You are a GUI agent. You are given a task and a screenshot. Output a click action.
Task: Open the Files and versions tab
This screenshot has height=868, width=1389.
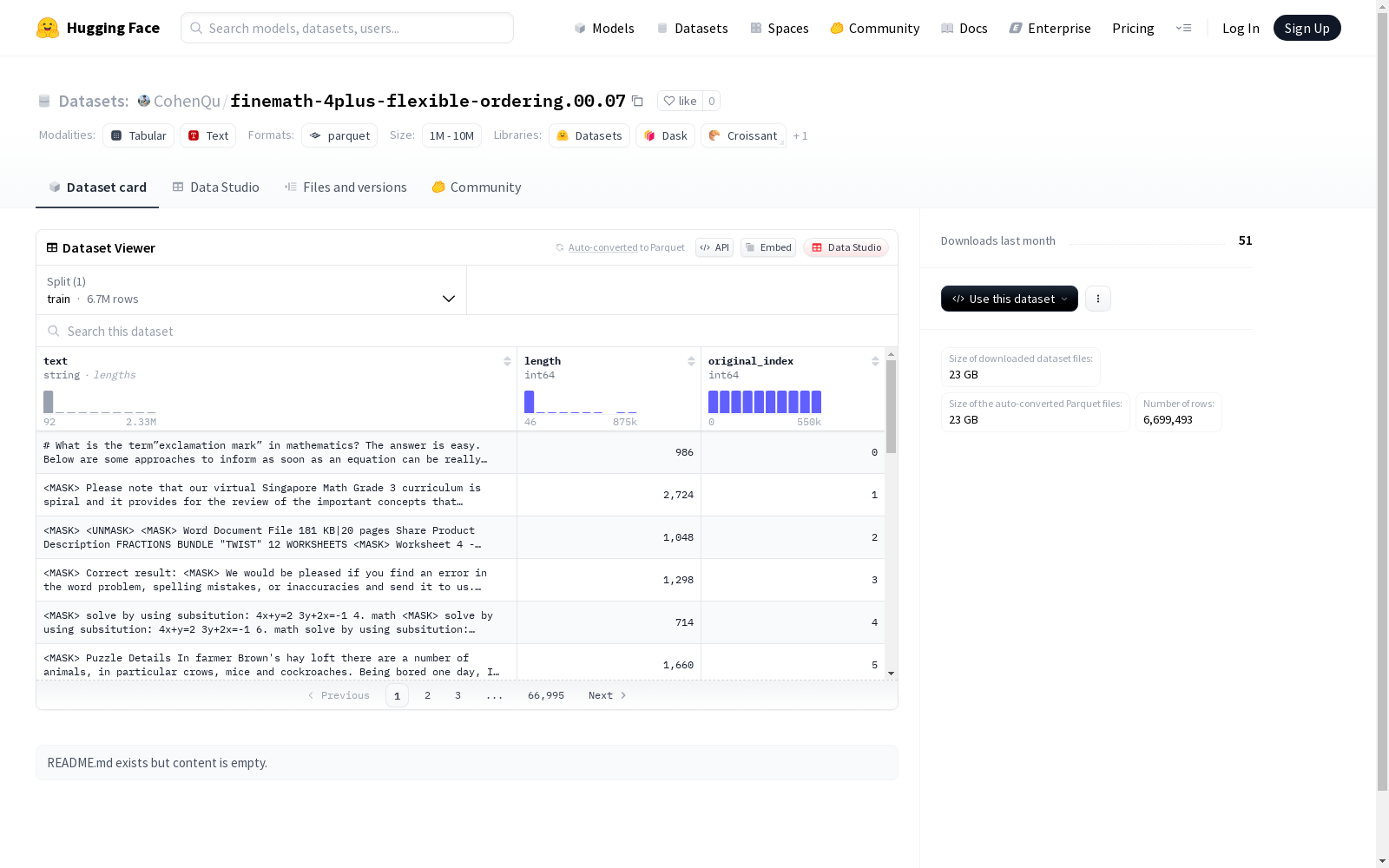(x=346, y=187)
